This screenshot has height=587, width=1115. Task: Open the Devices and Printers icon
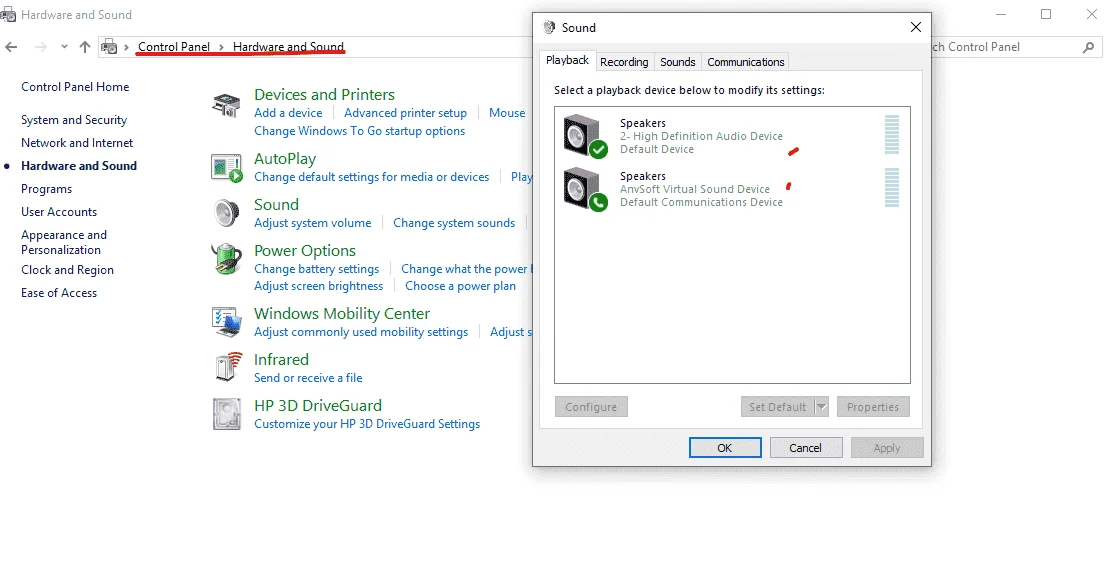pyautogui.click(x=226, y=105)
